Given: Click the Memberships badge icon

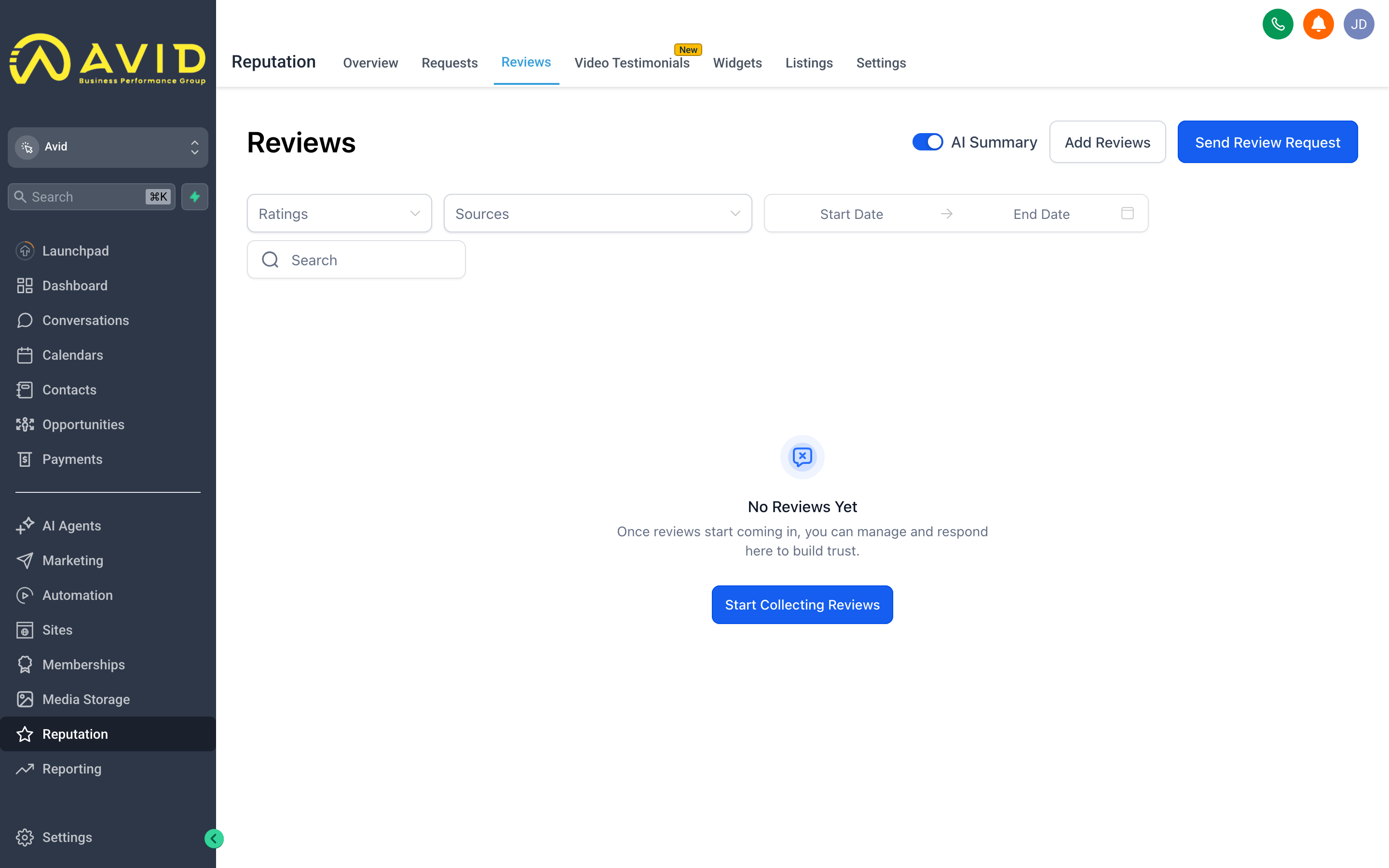Looking at the screenshot, I should 25,665.
